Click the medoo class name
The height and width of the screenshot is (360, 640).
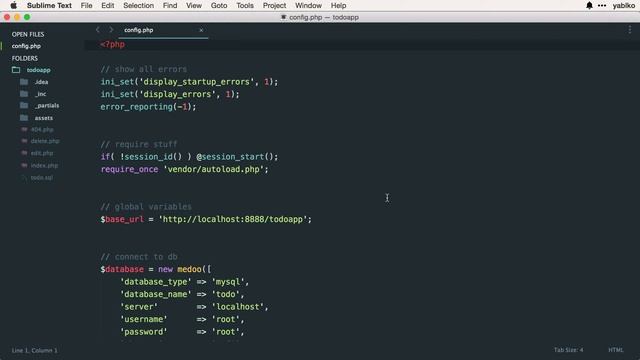pos(189,269)
